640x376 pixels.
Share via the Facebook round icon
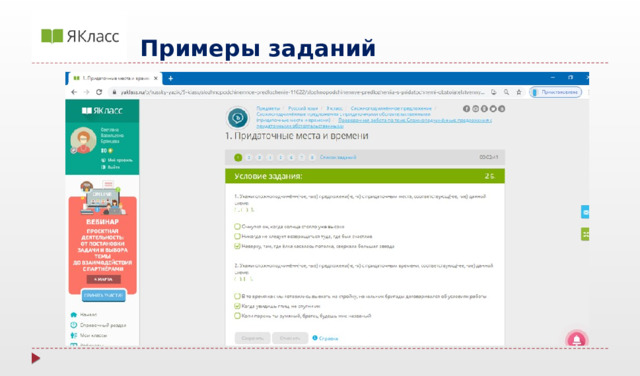(467, 109)
